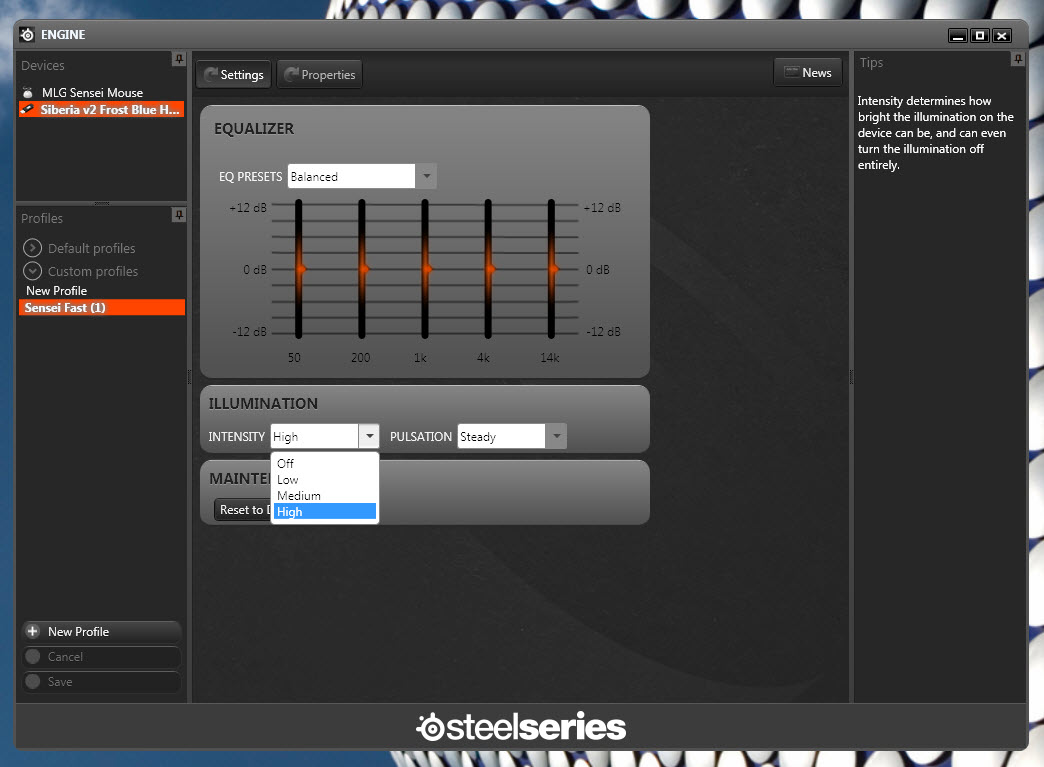This screenshot has height=767, width=1044.
Task: Collapse the Custom profiles group
Action: coord(32,271)
